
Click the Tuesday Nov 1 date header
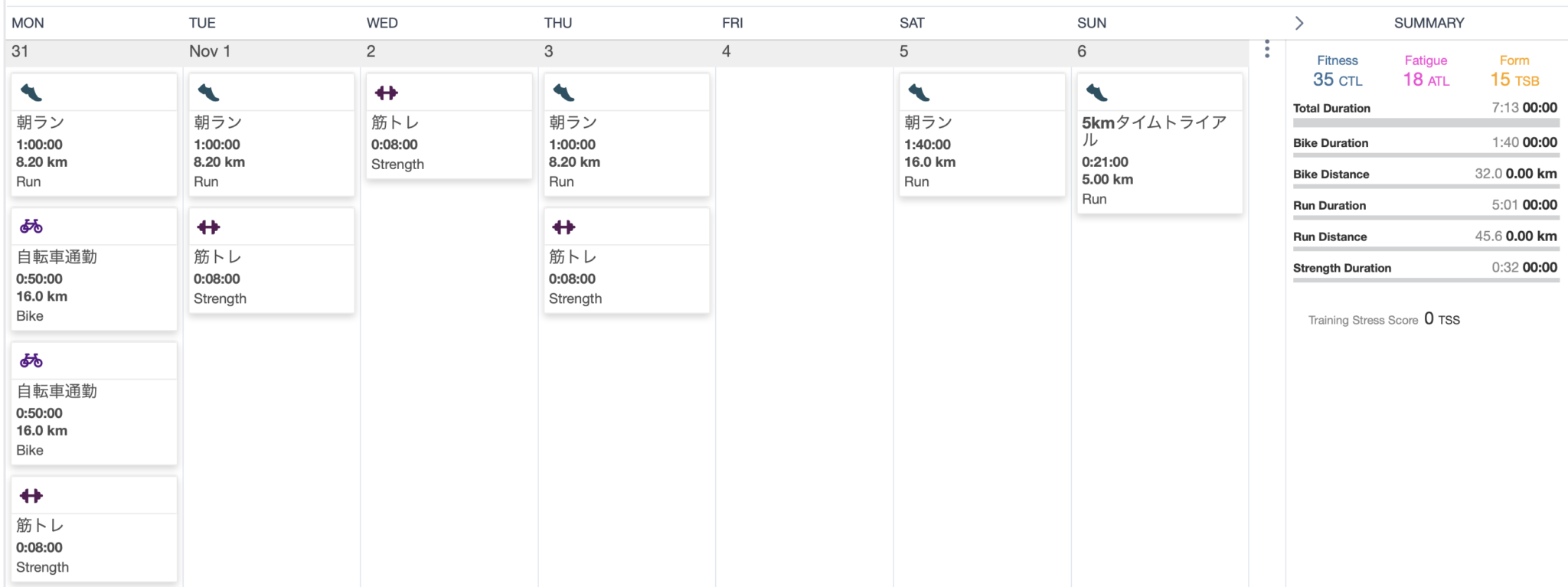(x=210, y=51)
